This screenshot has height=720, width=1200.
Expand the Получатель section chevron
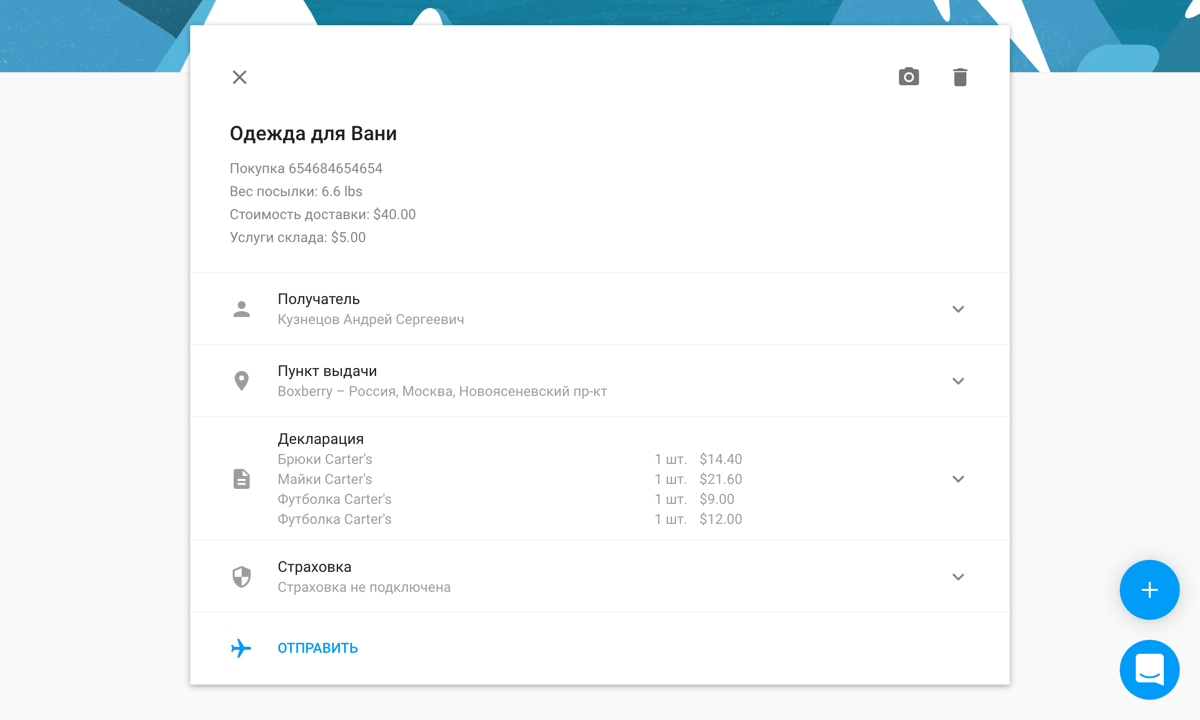[x=958, y=309]
